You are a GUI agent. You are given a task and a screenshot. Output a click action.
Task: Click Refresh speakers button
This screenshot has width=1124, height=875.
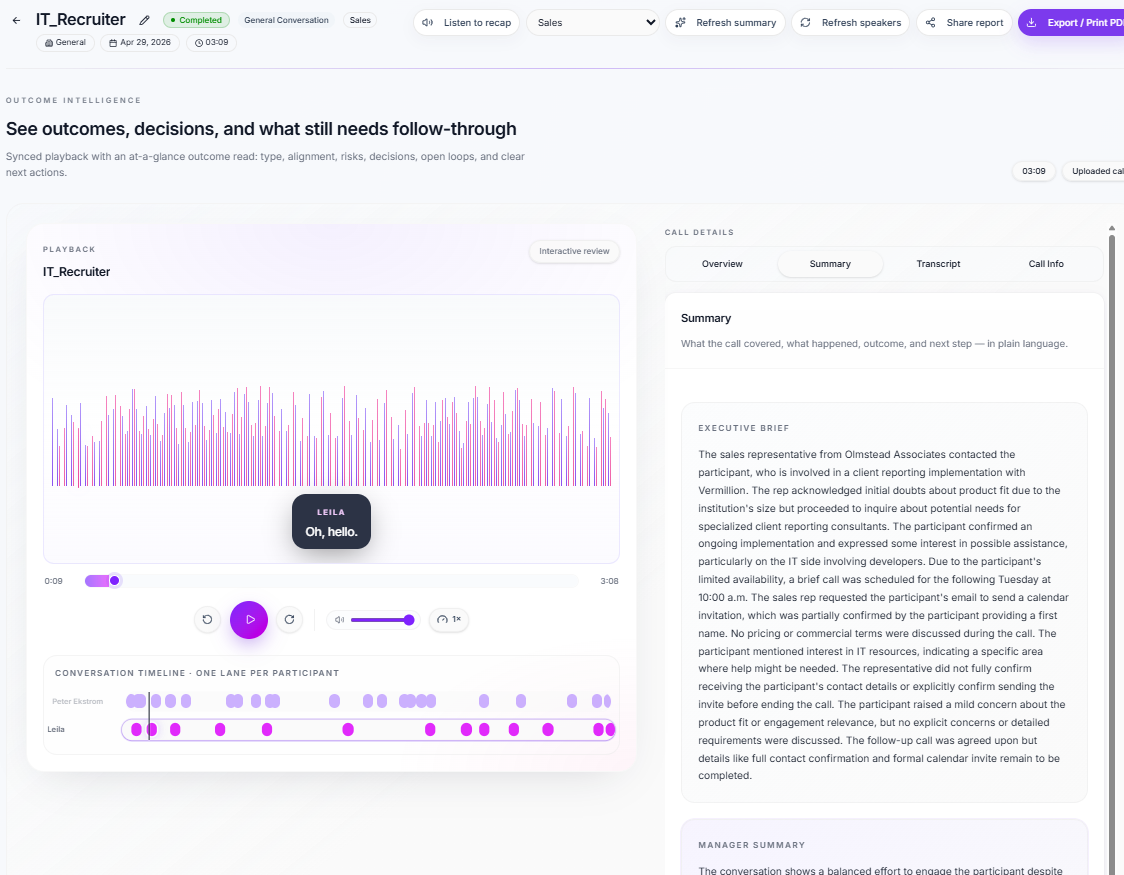[850, 22]
